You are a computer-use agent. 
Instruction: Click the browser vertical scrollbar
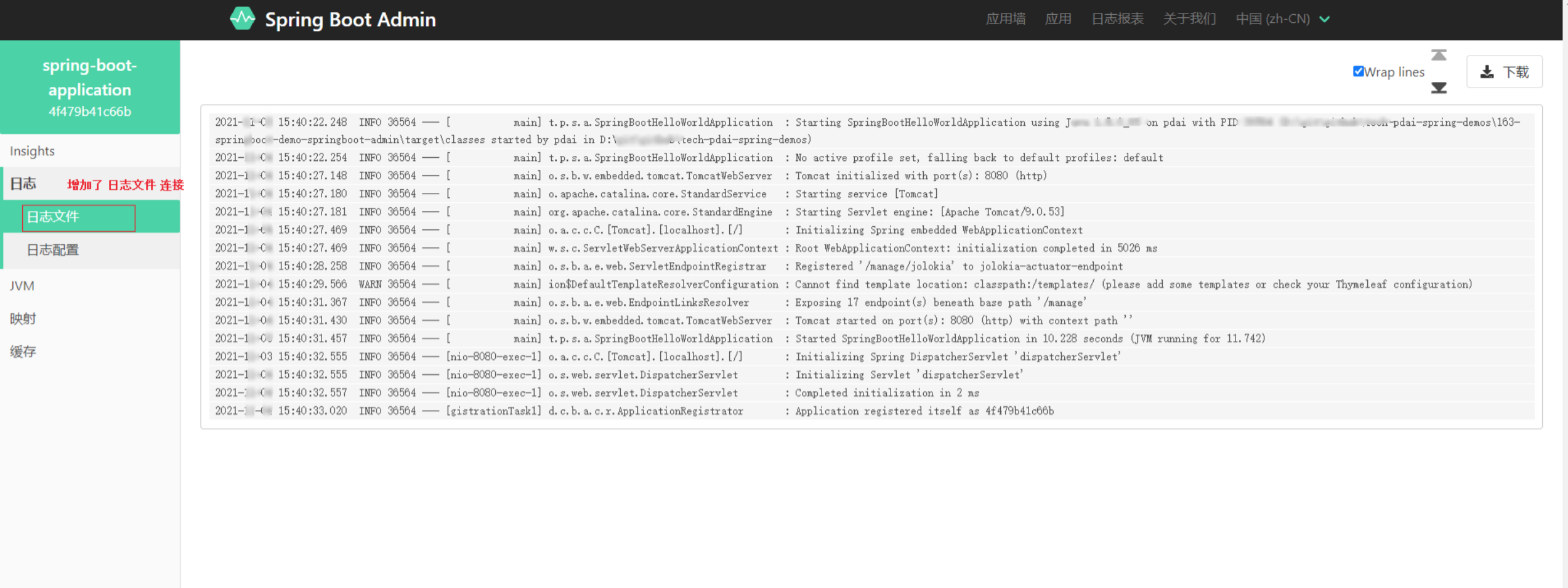pyautogui.click(x=1565, y=294)
